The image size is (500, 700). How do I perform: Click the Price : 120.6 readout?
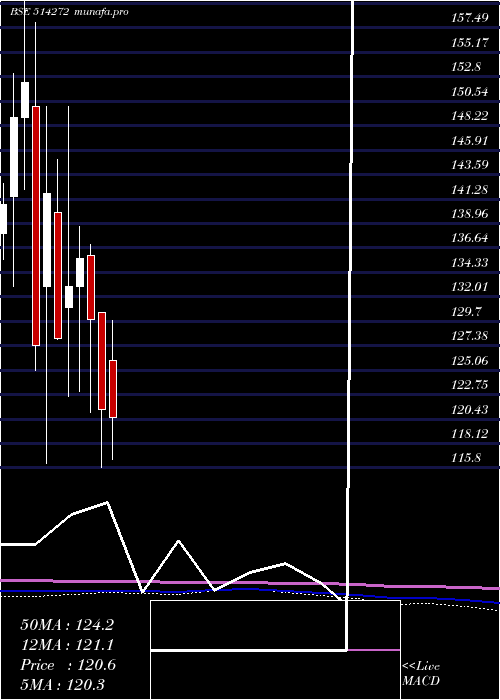point(68,665)
